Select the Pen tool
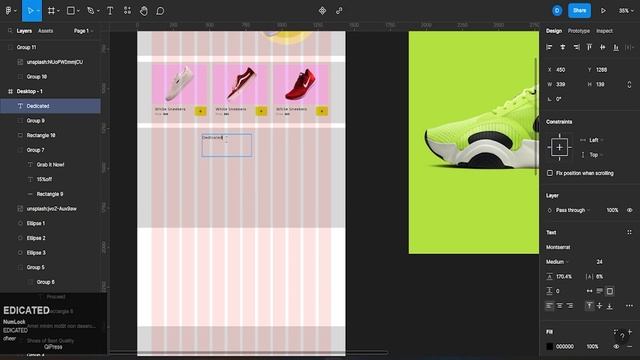 coord(91,11)
